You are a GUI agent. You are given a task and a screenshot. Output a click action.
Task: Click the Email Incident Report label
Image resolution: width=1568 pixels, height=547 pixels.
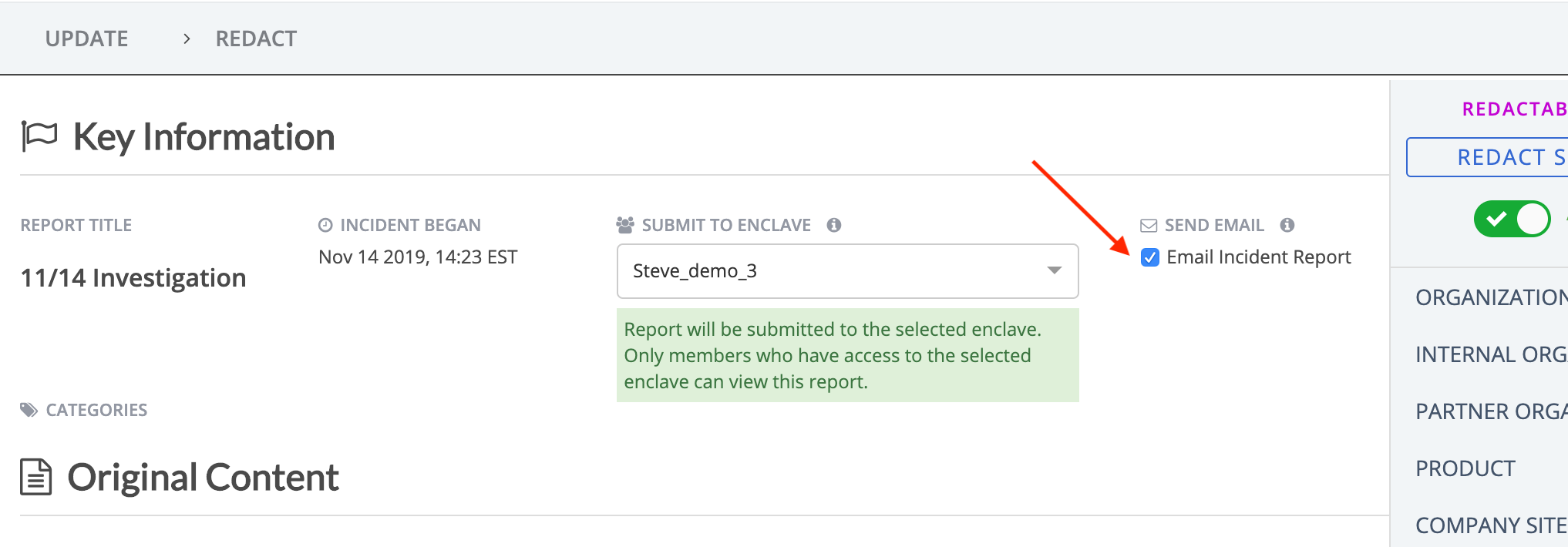click(x=1258, y=257)
